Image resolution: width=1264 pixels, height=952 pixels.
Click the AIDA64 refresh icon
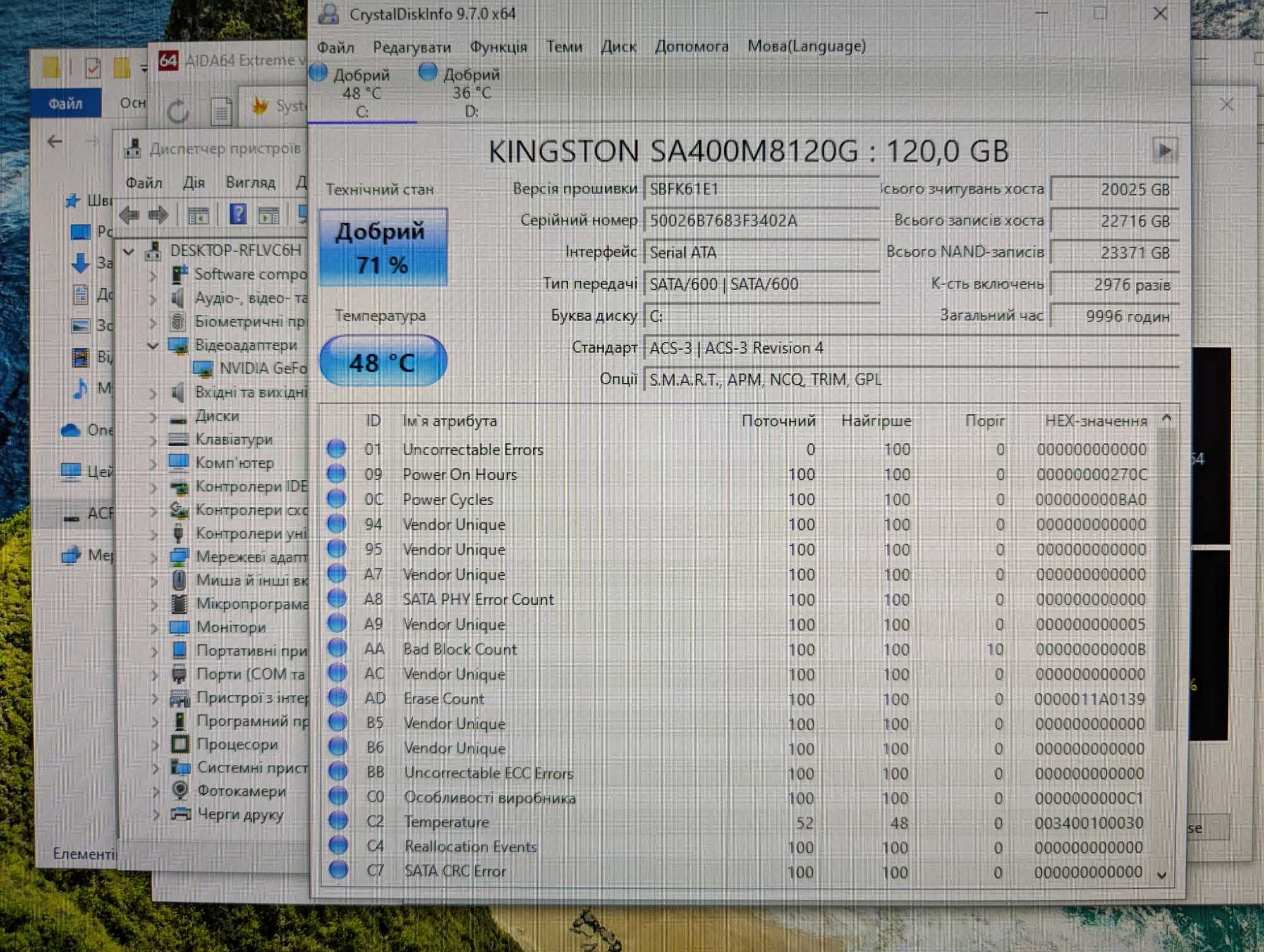178,112
